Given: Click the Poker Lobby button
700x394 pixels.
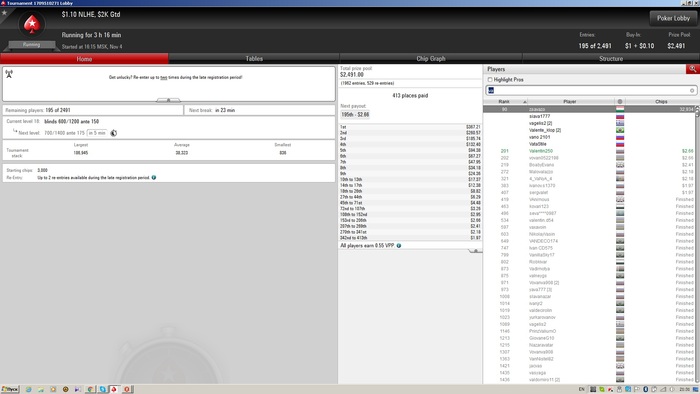Looking at the screenshot, I should (x=673, y=18).
